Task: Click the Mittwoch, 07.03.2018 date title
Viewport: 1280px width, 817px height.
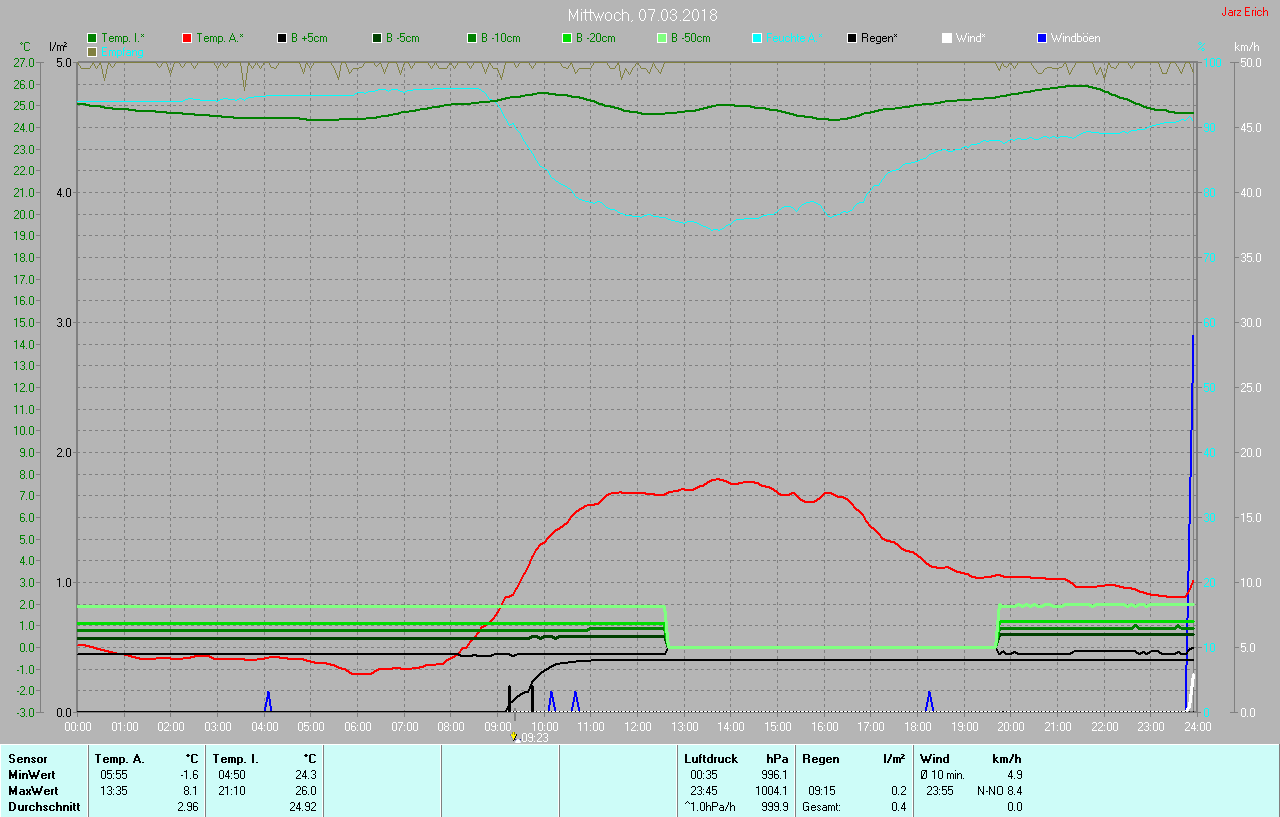Action: click(x=642, y=15)
